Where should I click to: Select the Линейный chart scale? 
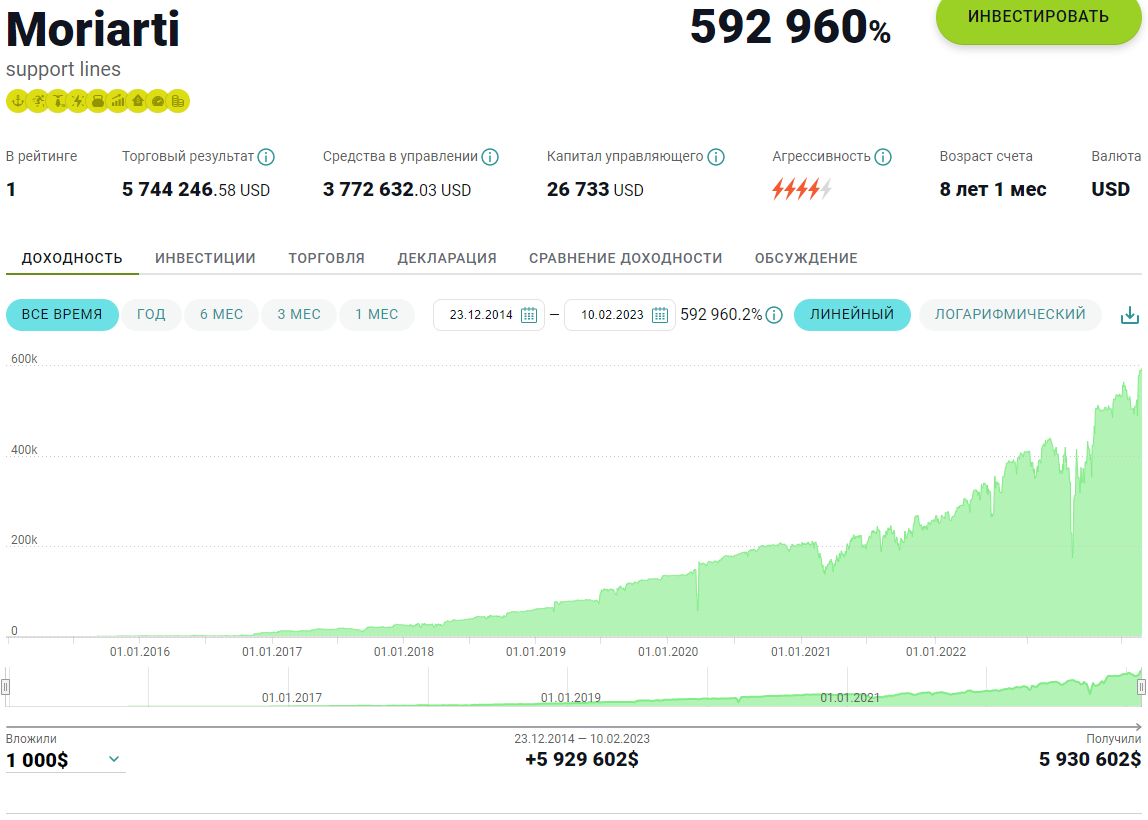point(851,314)
